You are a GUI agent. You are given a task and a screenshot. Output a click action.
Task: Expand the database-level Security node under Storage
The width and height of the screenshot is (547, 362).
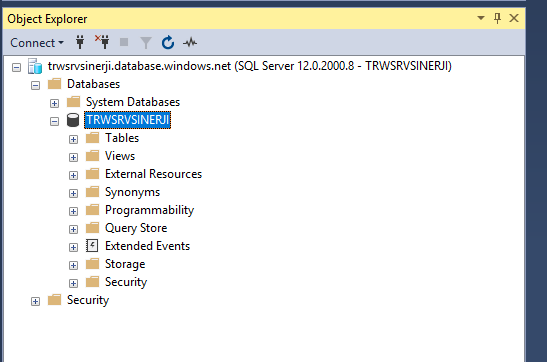click(73, 284)
